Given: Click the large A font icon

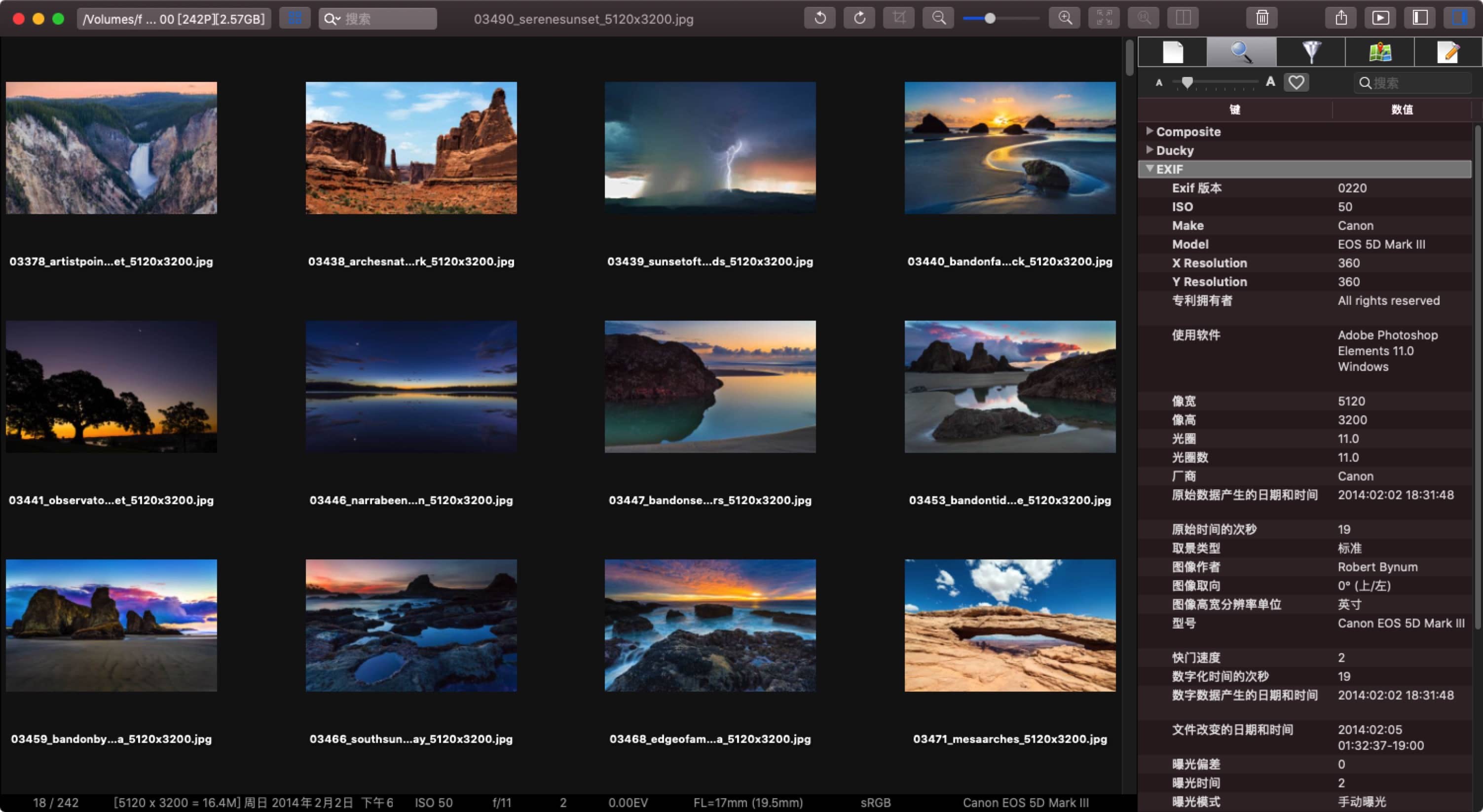Looking at the screenshot, I should click(x=1270, y=82).
